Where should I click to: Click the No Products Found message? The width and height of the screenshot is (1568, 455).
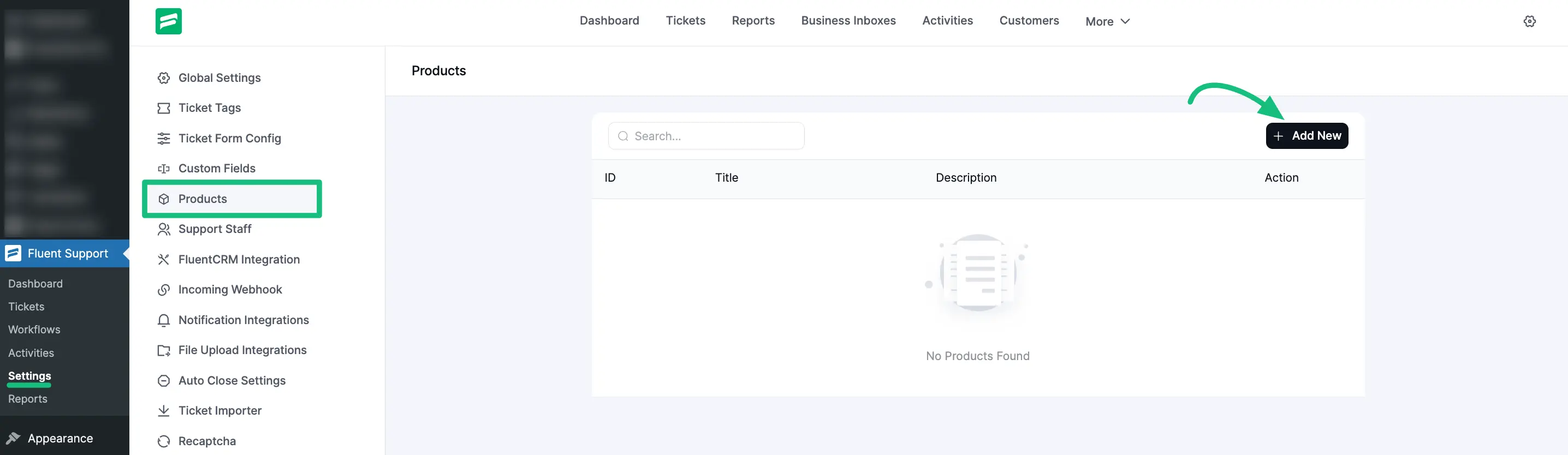[x=978, y=356]
